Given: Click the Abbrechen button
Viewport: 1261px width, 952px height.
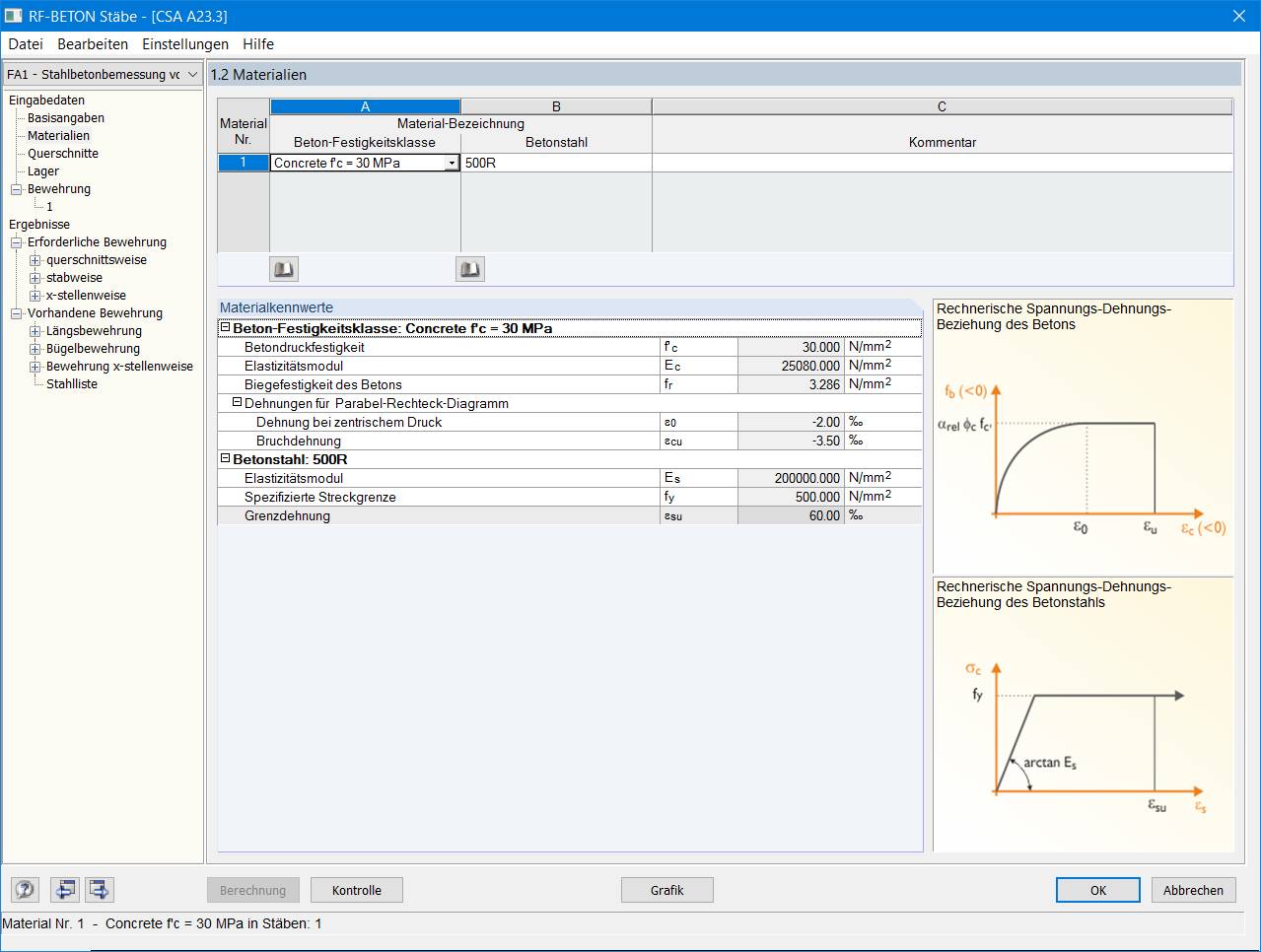Looking at the screenshot, I should point(1193,890).
